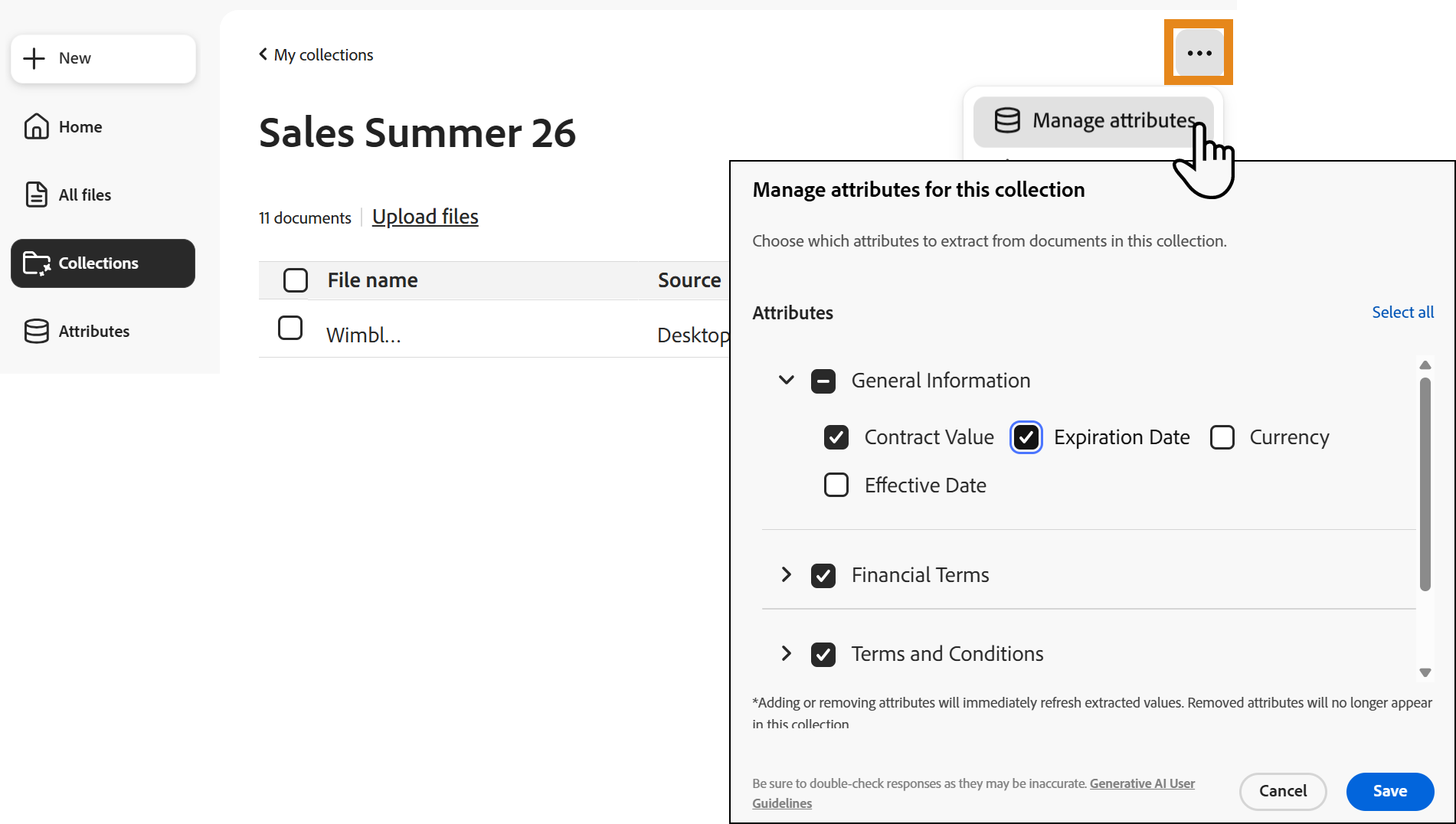Screen dimensions: 1456x824
Task: Select the Wimbl... file row checkbox
Action: pos(290,328)
